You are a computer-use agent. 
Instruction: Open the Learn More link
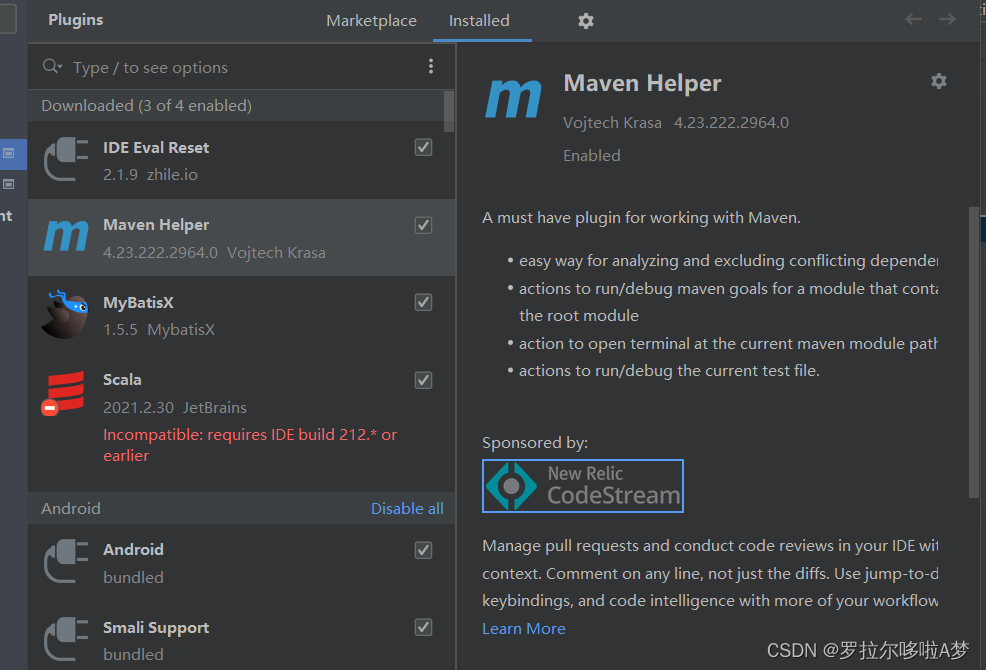pyautogui.click(x=523, y=628)
